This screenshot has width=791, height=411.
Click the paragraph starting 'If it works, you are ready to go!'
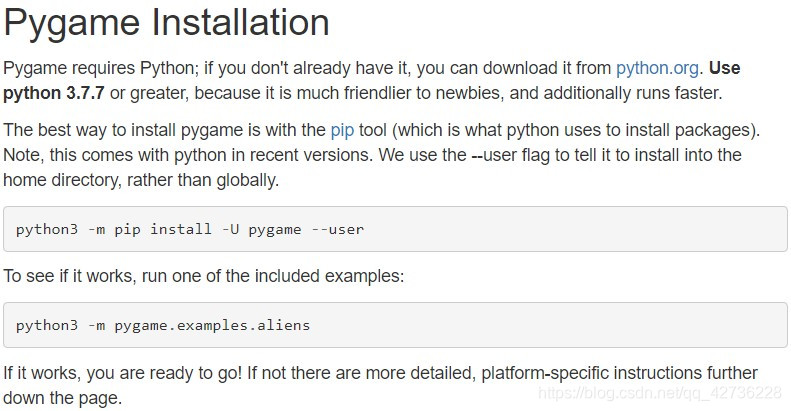click(380, 385)
